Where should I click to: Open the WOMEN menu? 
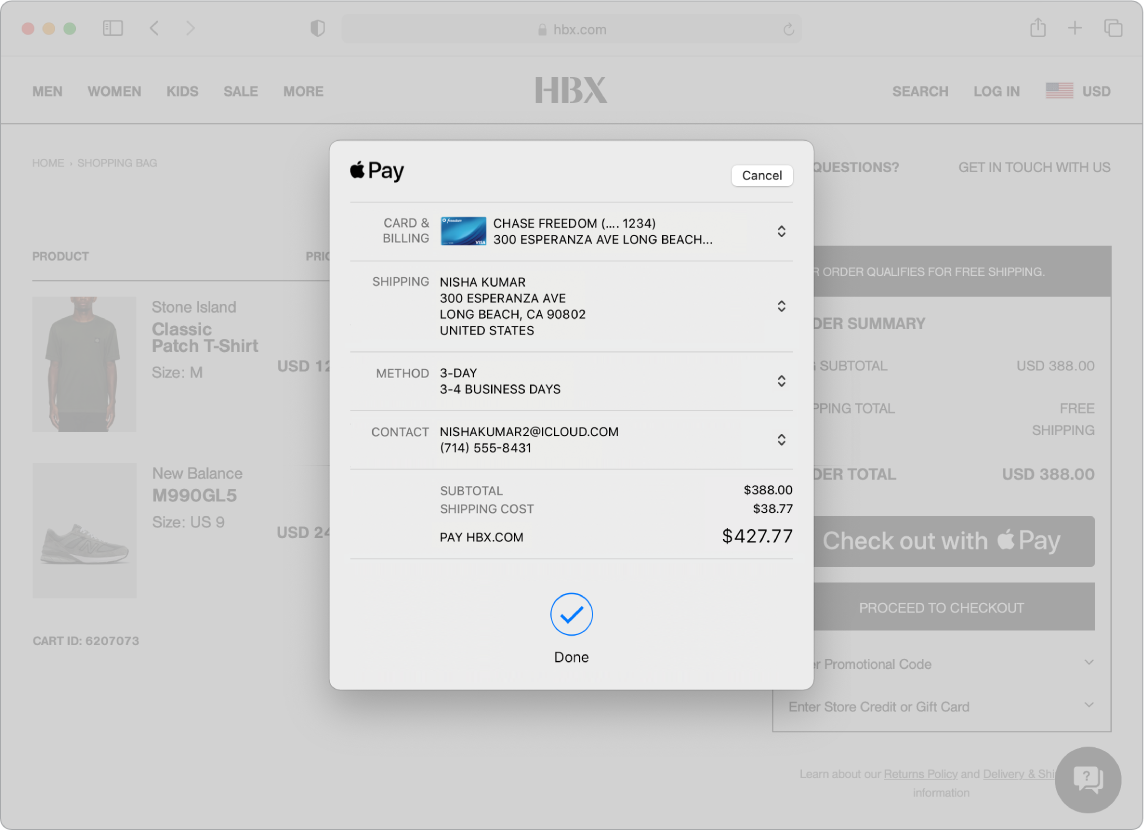point(114,91)
